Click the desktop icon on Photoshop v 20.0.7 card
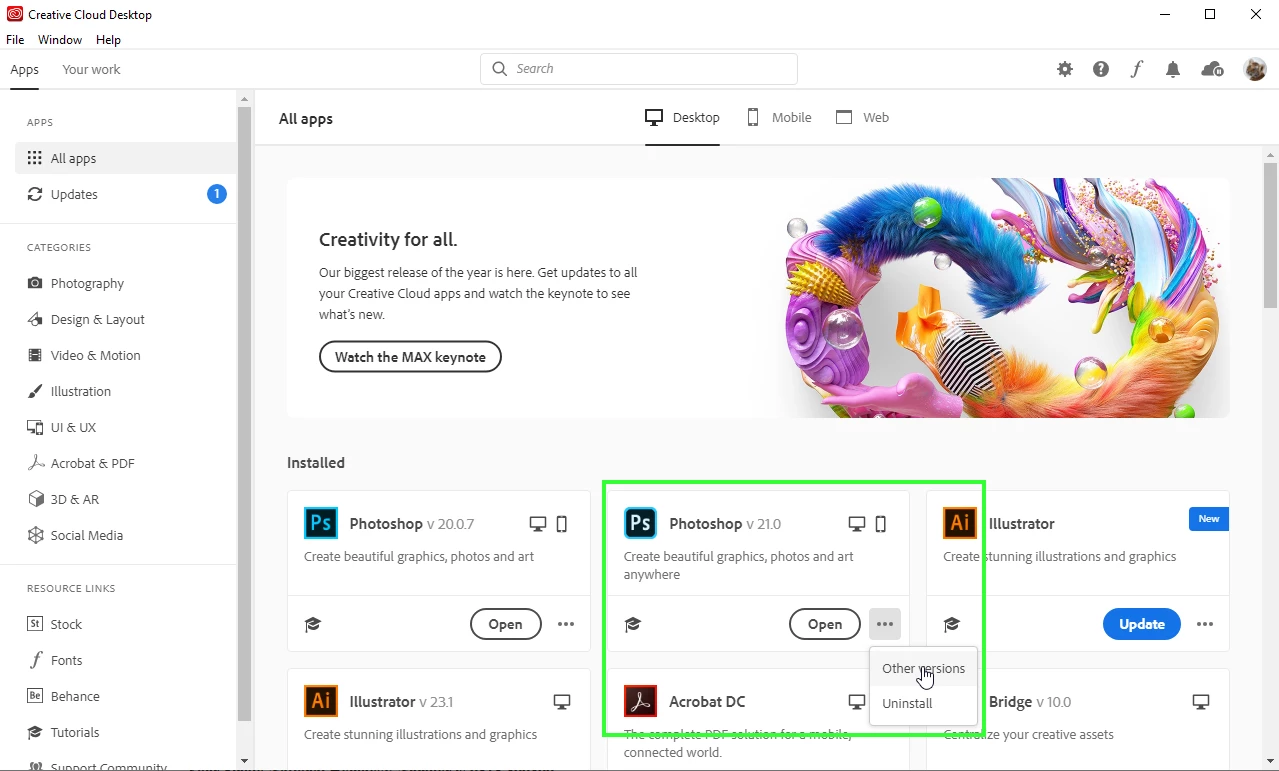Image resolution: width=1279 pixels, height=771 pixels. (x=538, y=524)
